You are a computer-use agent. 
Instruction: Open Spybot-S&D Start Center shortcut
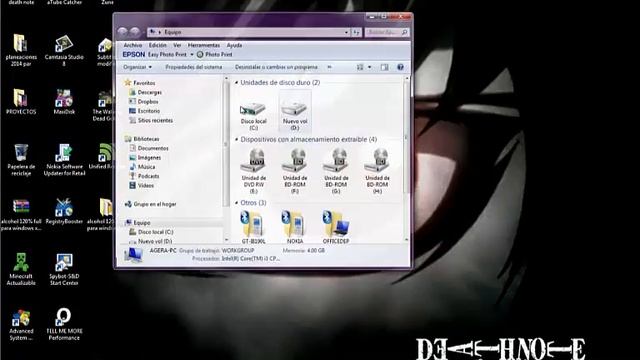(64, 269)
